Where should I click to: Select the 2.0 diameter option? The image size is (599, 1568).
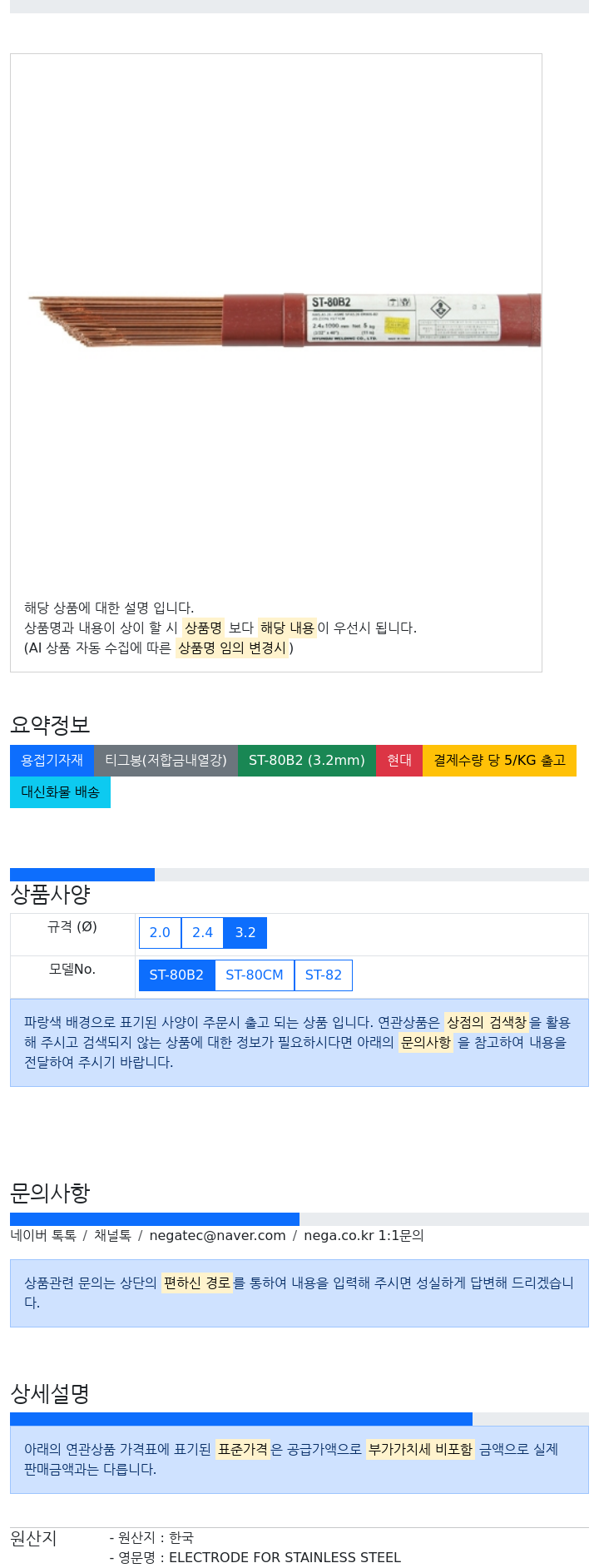pyautogui.click(x=160, y=932)
